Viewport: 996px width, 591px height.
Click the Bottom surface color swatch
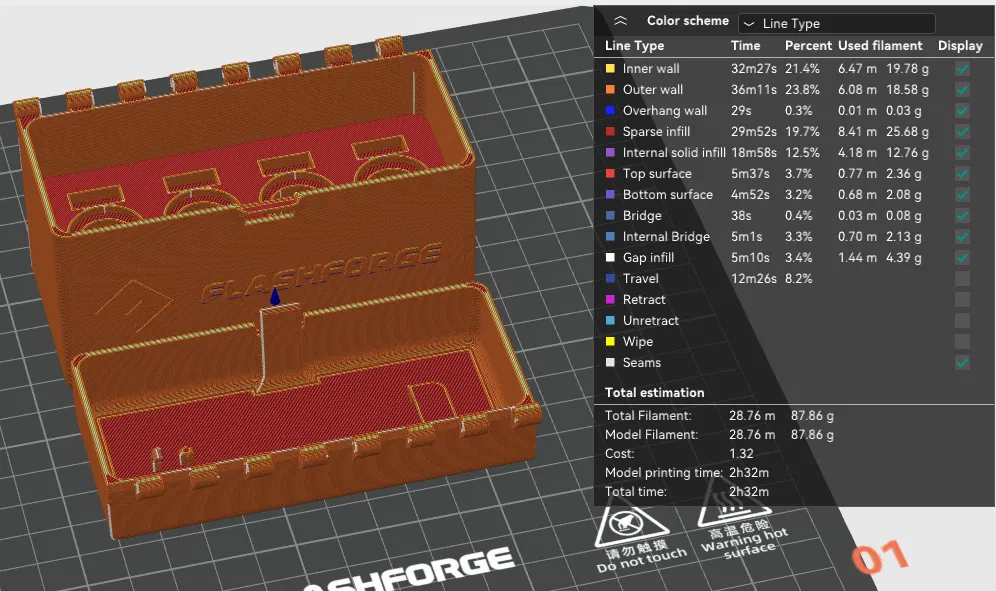(610, 194)
